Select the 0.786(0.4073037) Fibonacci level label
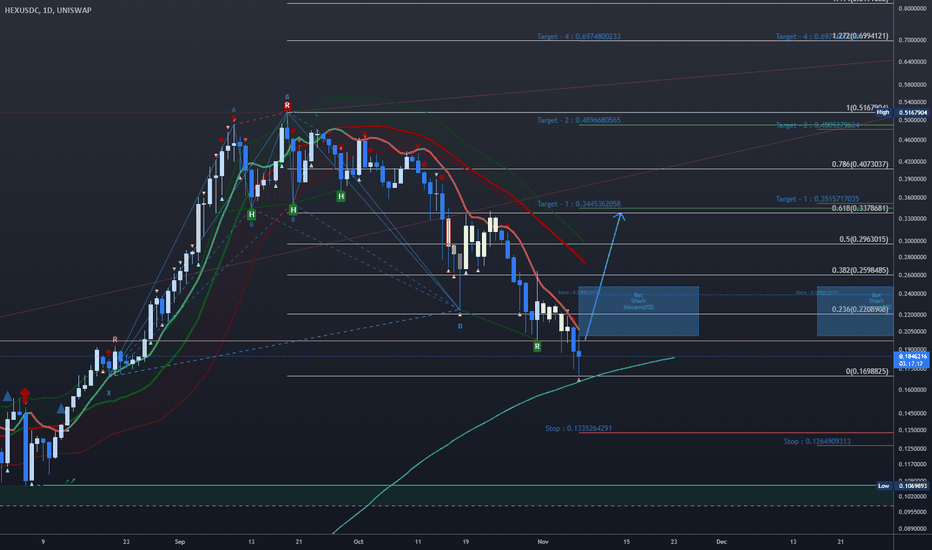The width and height of the screenshot is (932, 550). [x=860, y=164]
